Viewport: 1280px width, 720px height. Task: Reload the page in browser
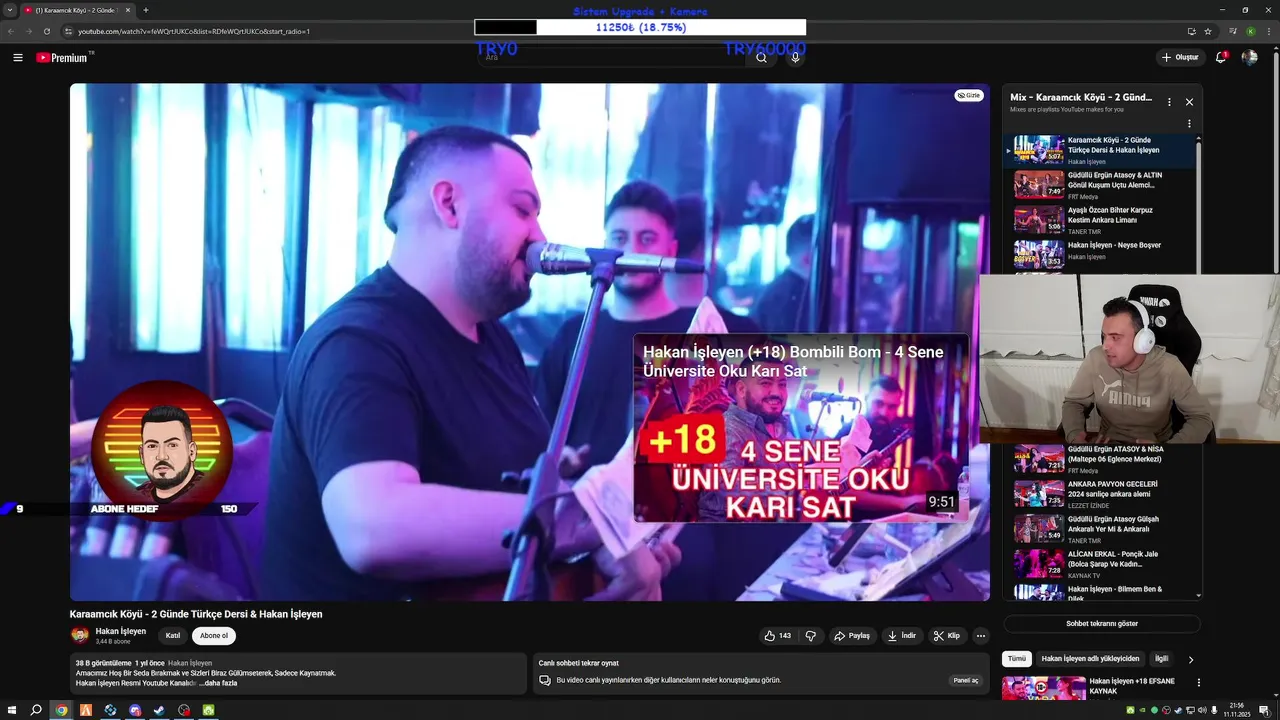click(46, 31)
